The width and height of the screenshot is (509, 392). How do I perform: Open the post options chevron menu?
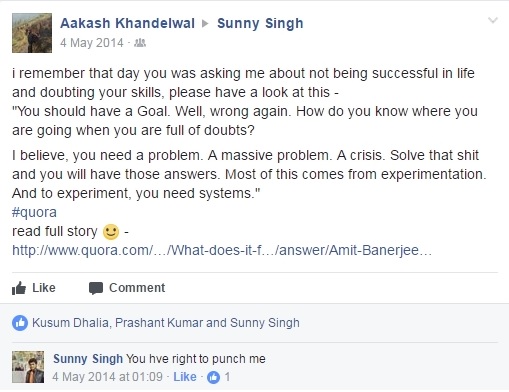click(493, 20)
